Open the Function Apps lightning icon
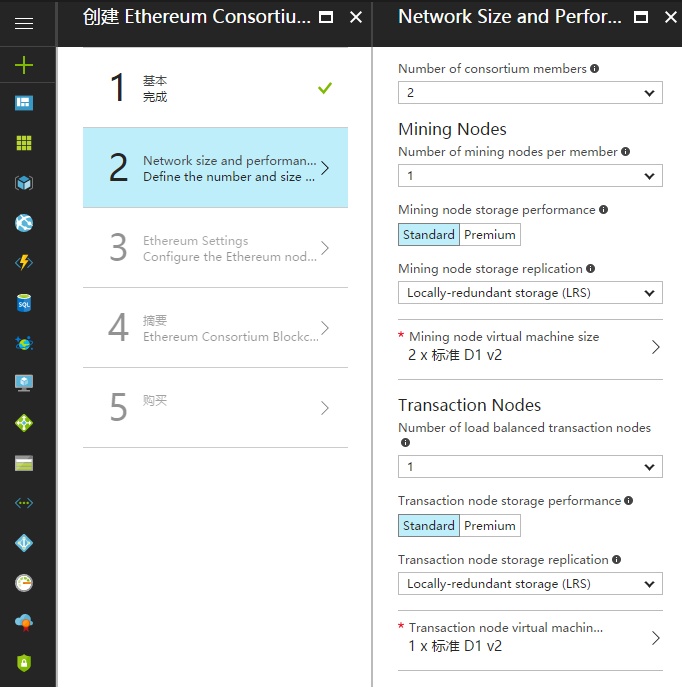This screenshot has height=687, width=682. 24,263
